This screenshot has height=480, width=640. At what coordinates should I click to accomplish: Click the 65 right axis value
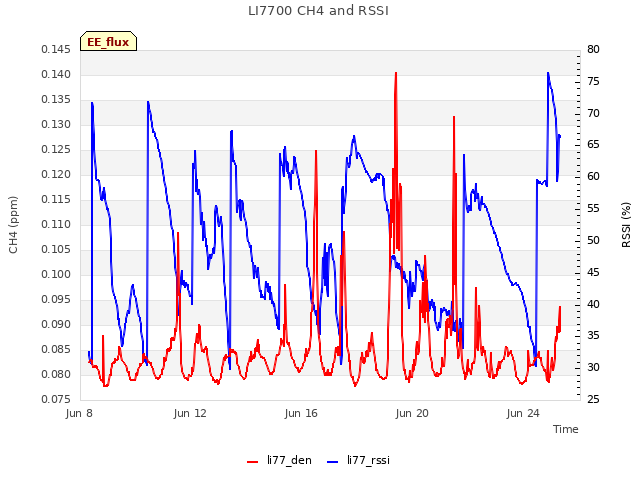(593, 144)
